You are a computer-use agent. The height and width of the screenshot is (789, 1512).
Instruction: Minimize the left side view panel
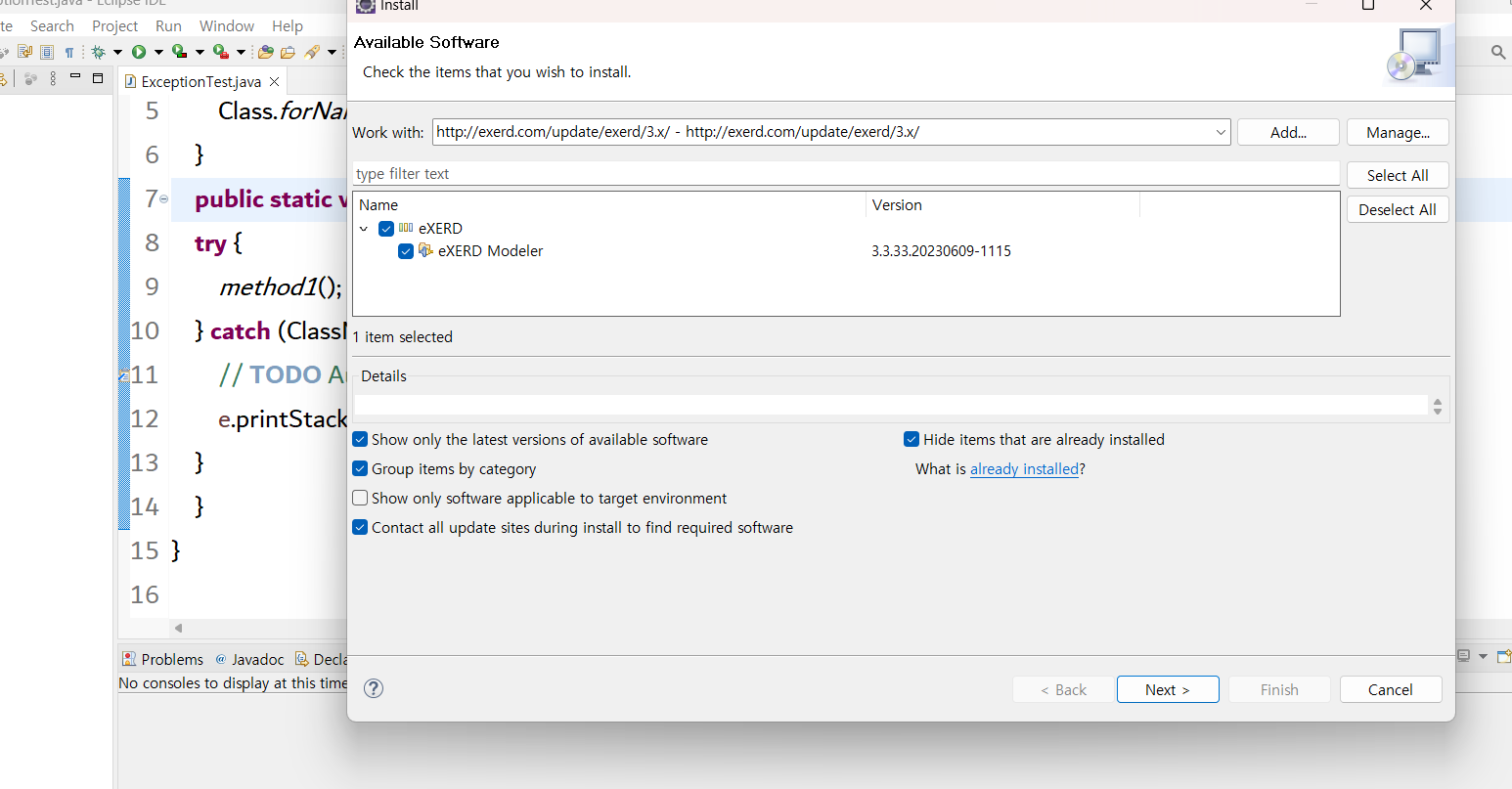(75, 75)
